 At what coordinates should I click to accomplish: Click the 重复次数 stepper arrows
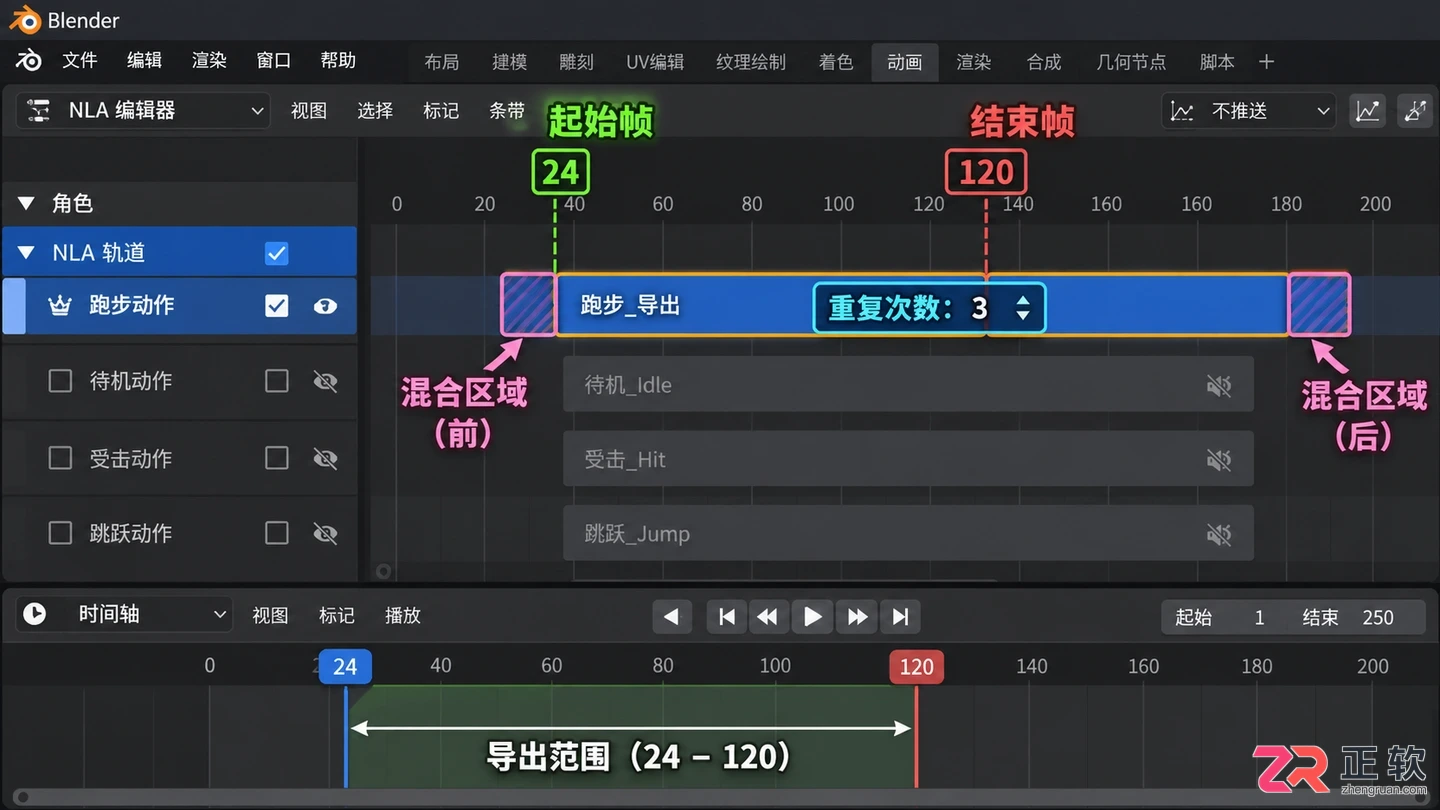1022,308
